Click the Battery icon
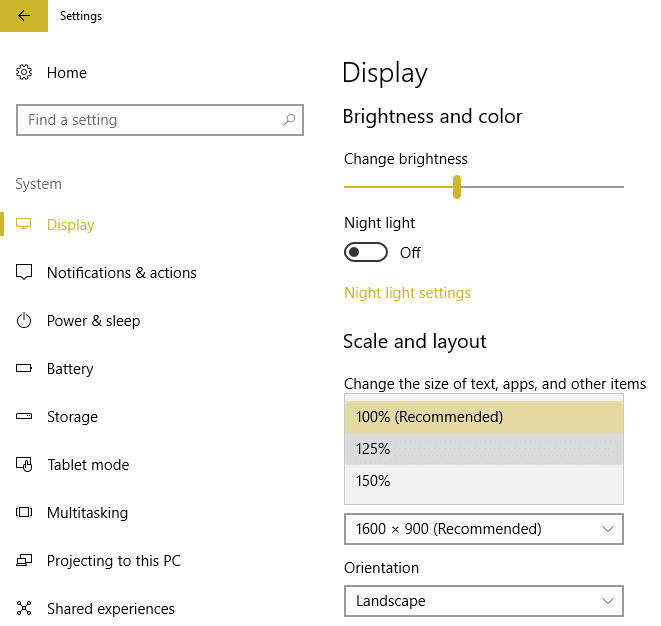The height and width of the screenshot is (626, 661). coord(25,369)
